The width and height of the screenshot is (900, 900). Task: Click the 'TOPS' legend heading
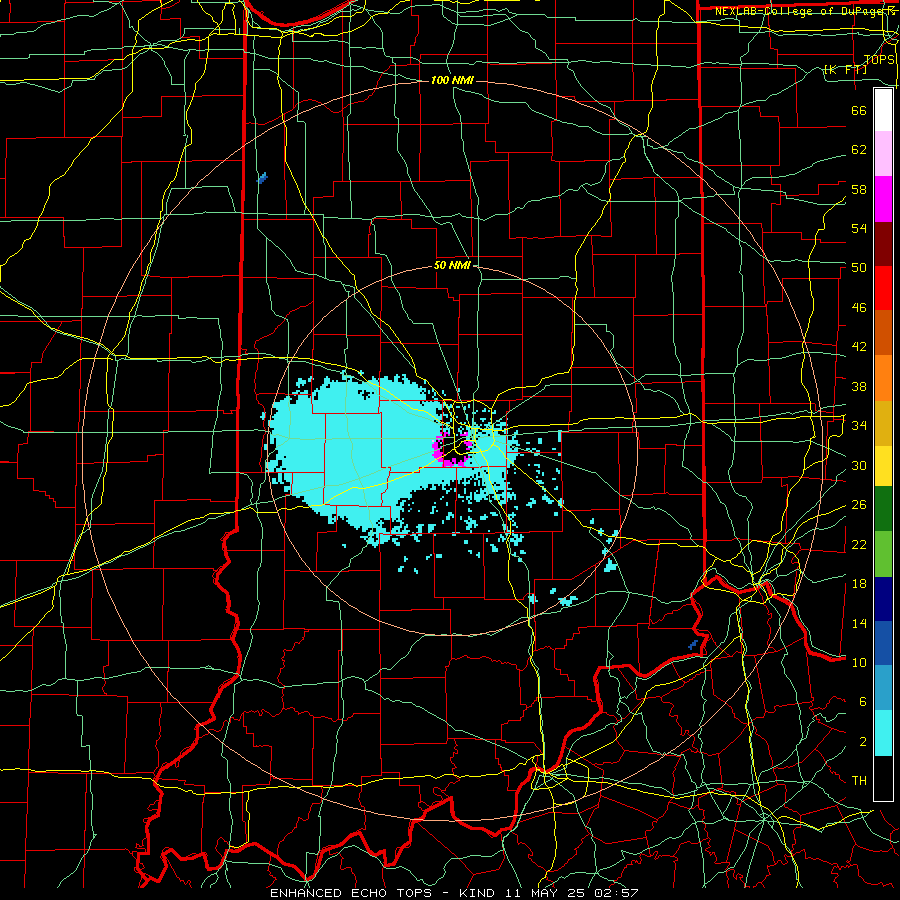tap(879, 60)
